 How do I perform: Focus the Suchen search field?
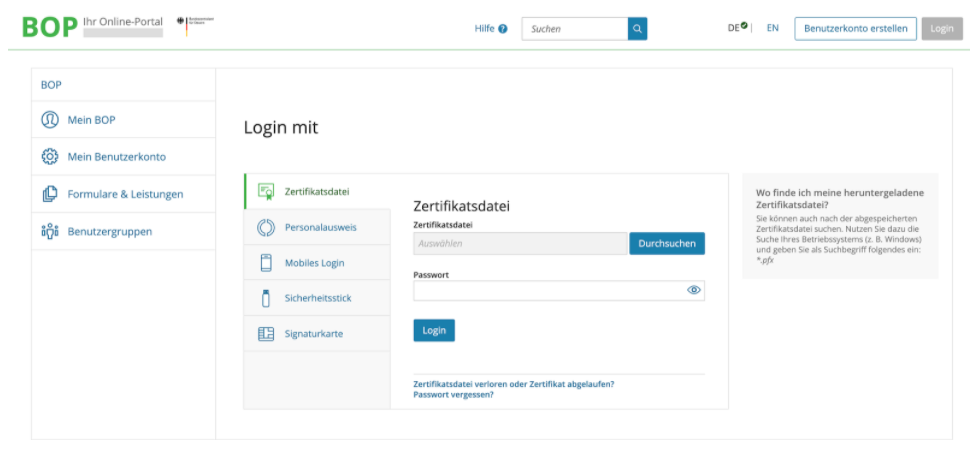(575, 28)
